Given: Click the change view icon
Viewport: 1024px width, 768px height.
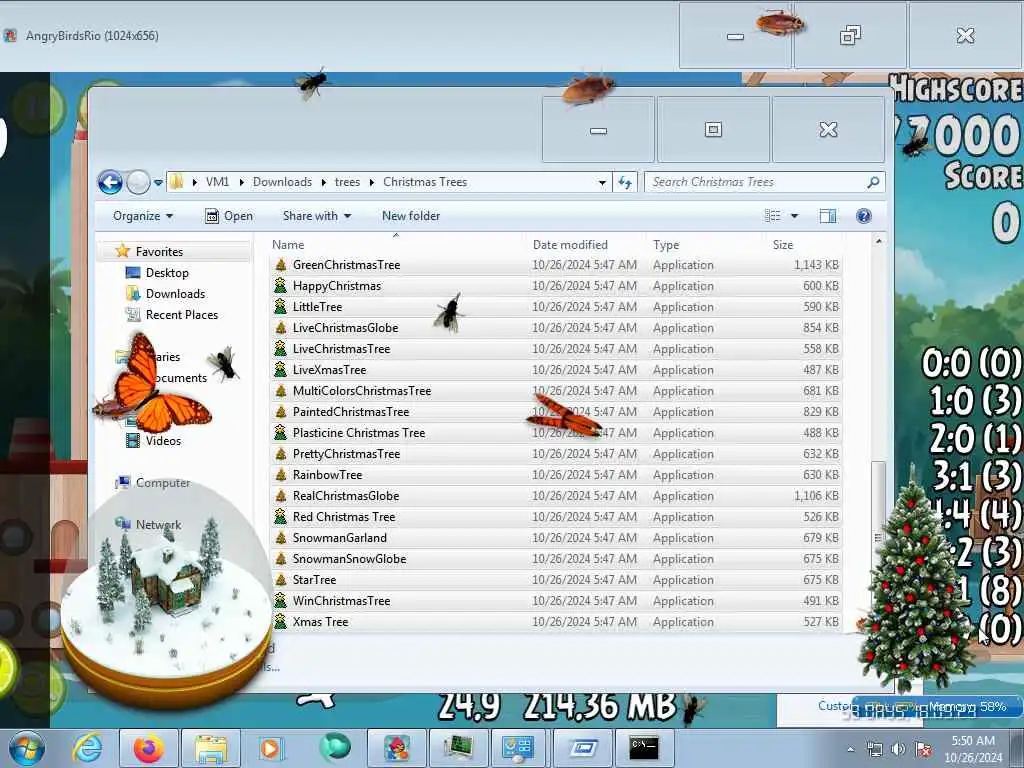Looking at the screenshot, I should (773, 216).
